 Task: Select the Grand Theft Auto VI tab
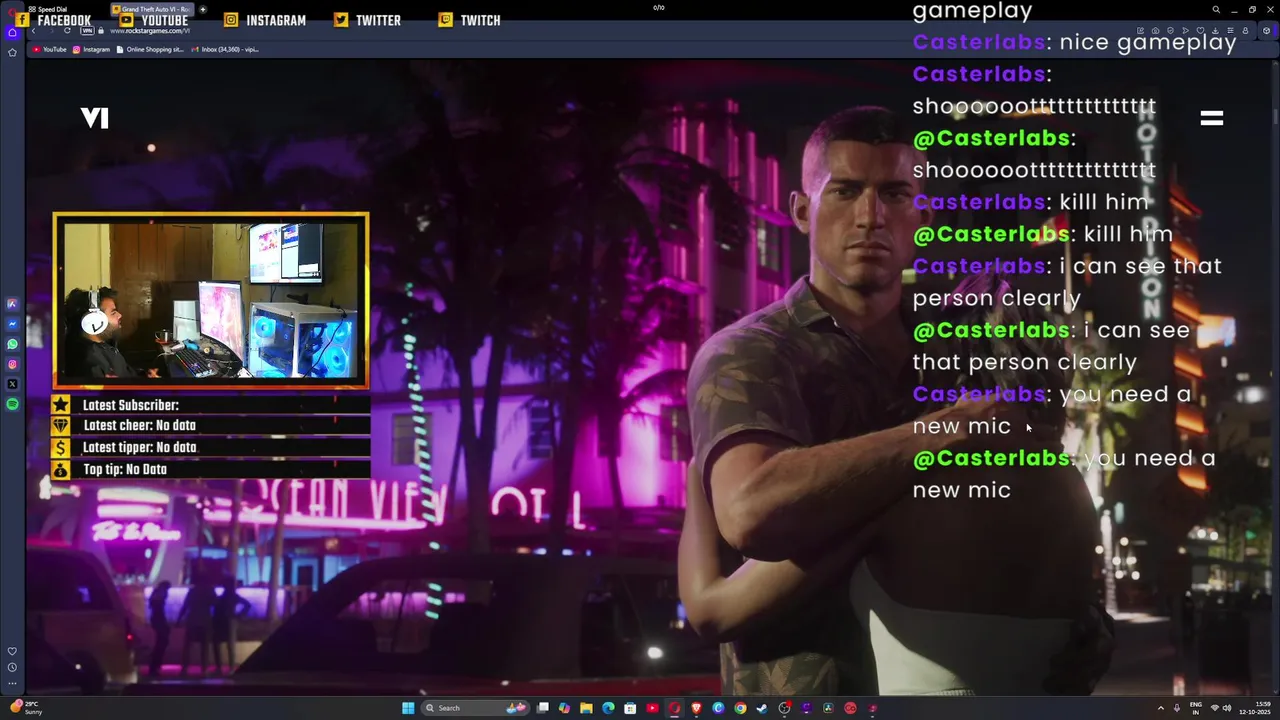click(x=152, y=9)
